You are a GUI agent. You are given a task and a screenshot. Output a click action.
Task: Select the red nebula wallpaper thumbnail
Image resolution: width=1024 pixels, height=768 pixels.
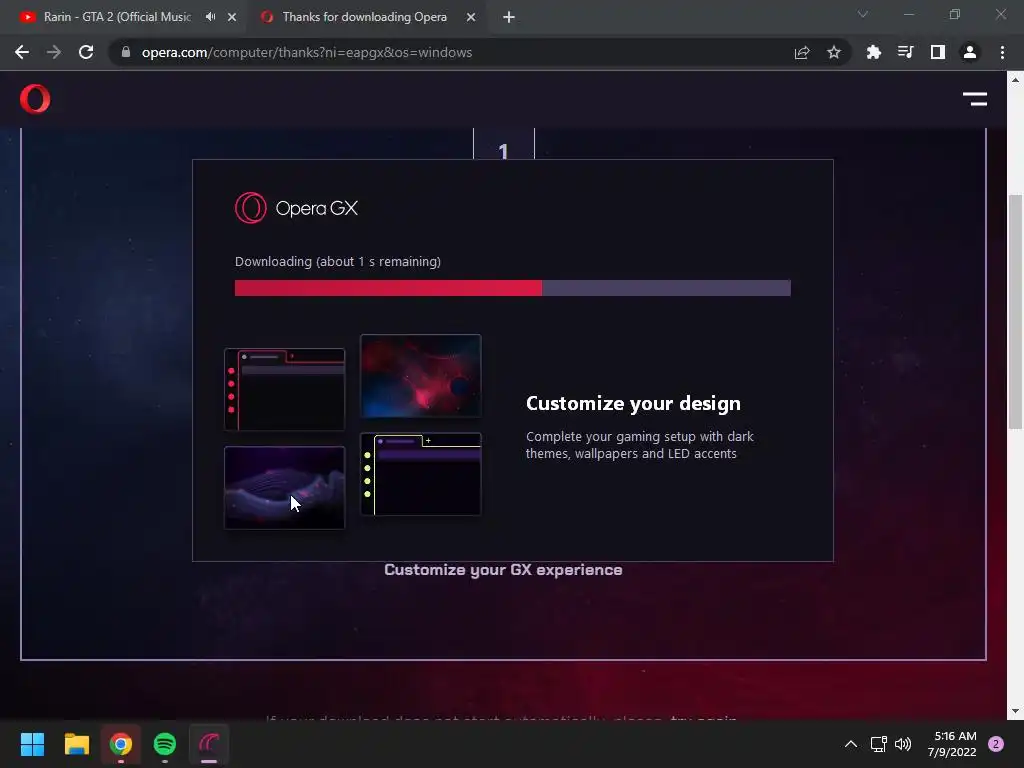pos(421,376)
